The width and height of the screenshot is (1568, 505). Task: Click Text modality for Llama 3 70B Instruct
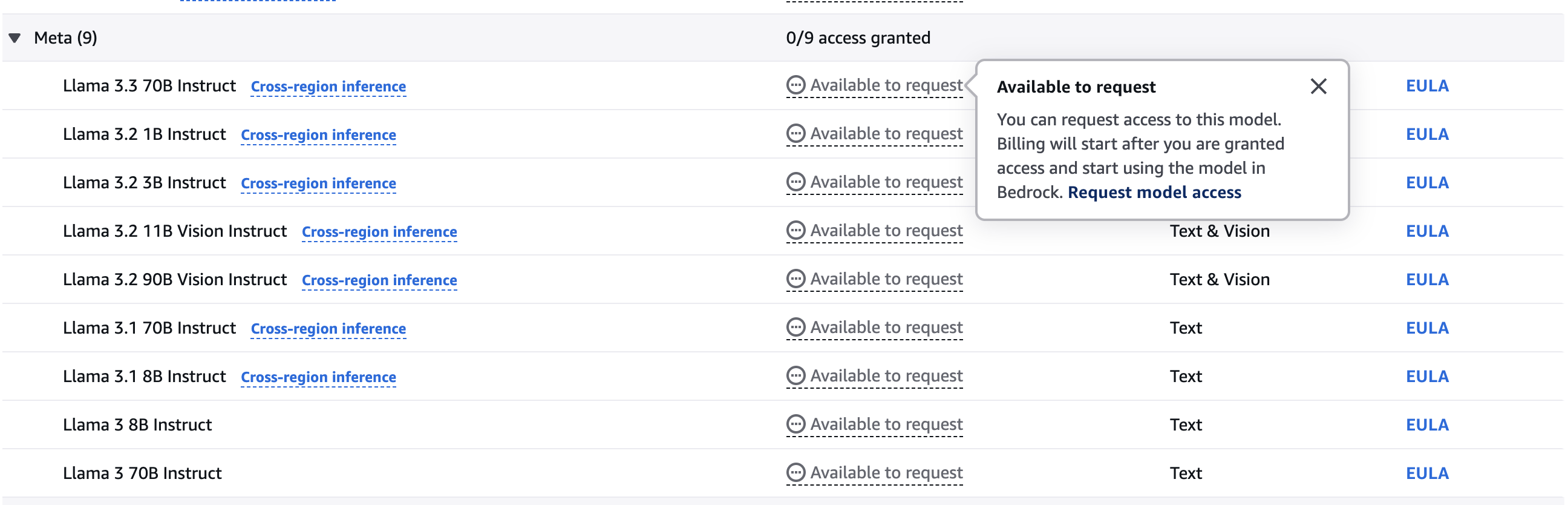point(1185,474)
